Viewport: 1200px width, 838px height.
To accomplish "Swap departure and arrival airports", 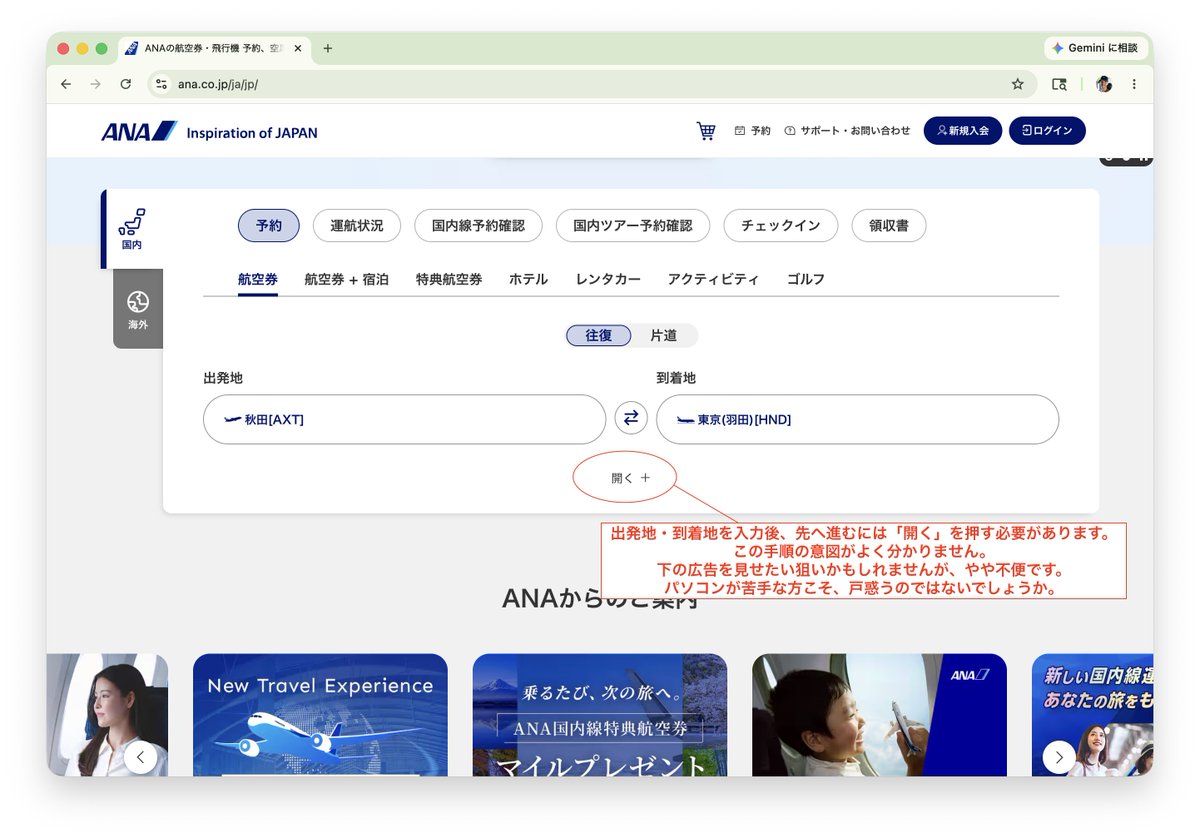I will pos(631,419).
